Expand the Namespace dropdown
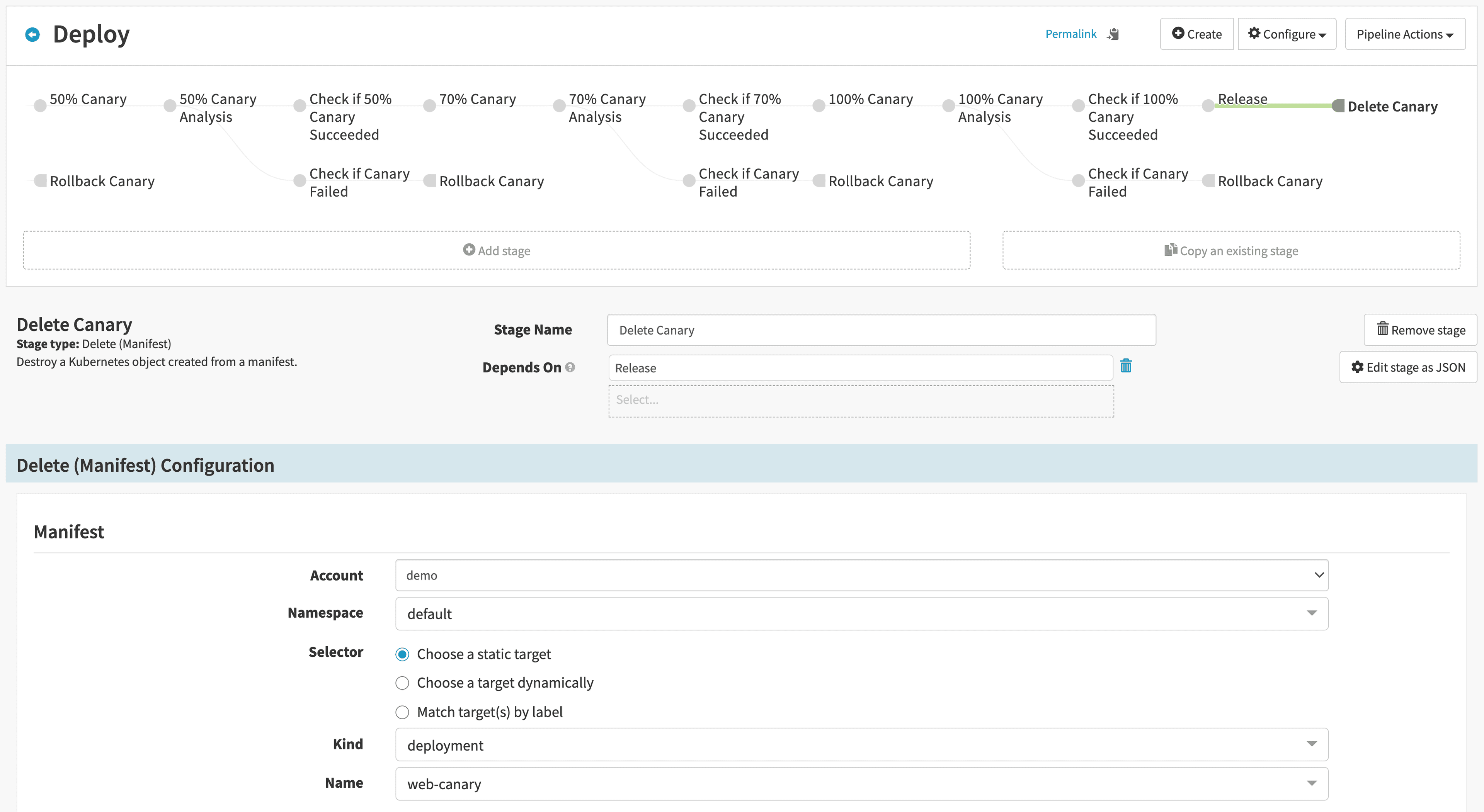This screenshot has width=1484, height=812. [x=861, y=614]
